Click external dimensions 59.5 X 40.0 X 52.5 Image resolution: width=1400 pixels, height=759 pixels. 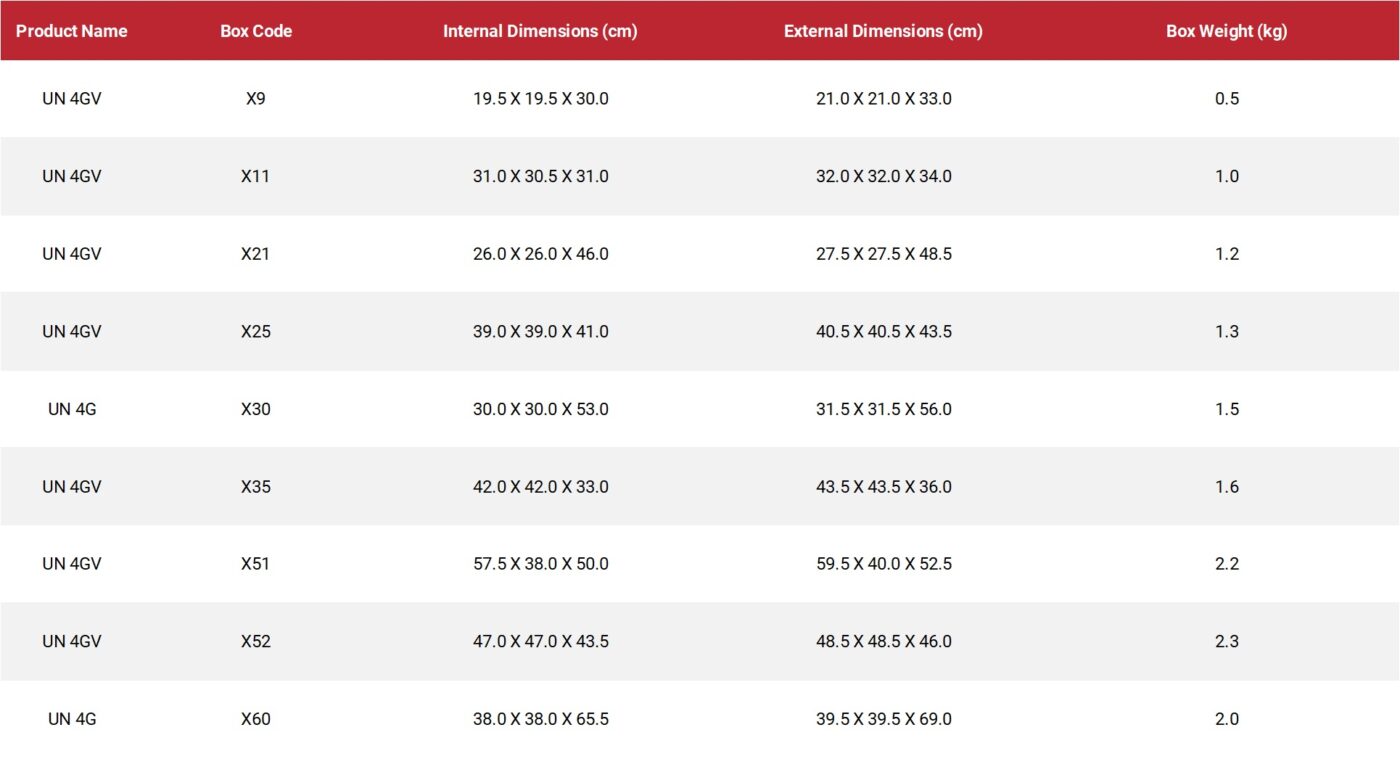coord(884,564)
